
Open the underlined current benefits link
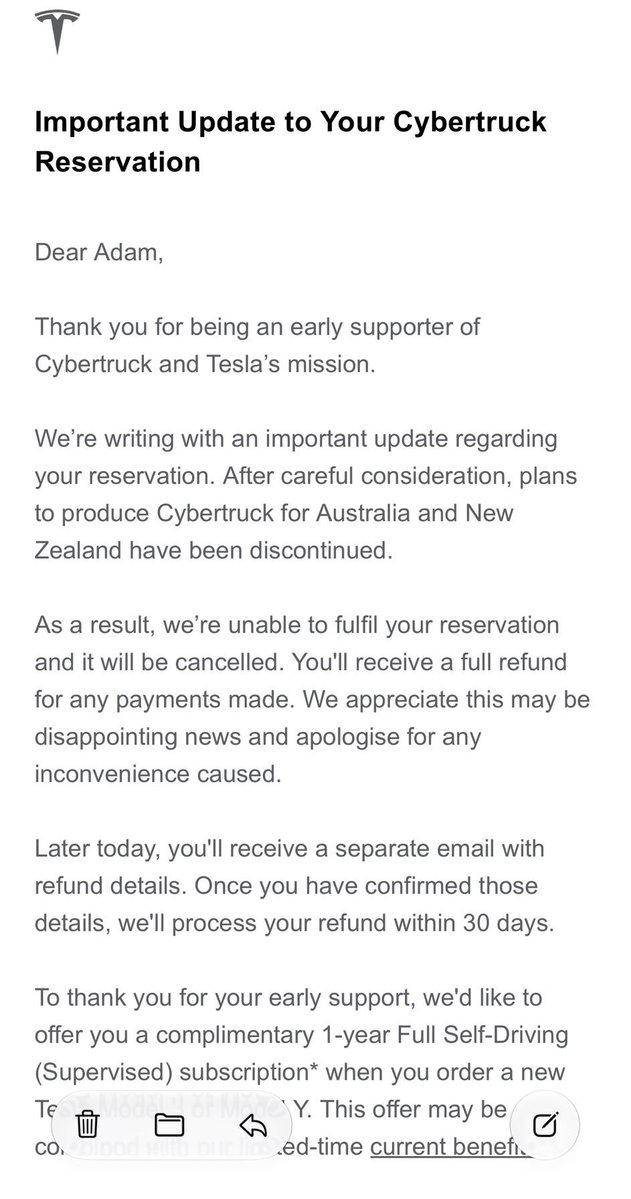click(450, 1146)
